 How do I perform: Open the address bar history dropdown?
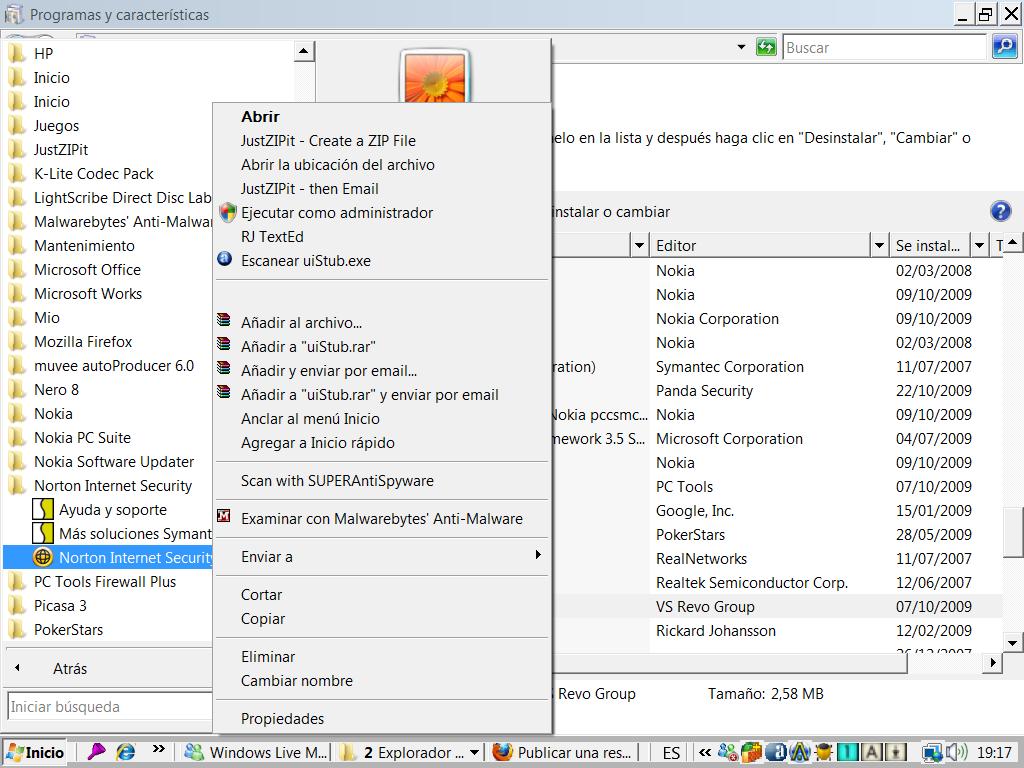point(741,47)
